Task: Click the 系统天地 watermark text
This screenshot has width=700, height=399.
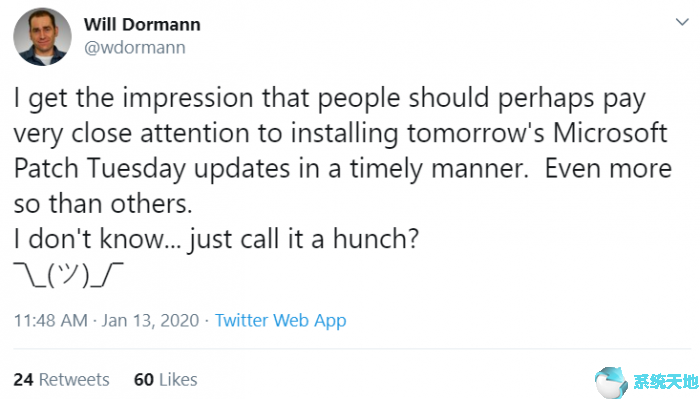Action: pos(665,382)
